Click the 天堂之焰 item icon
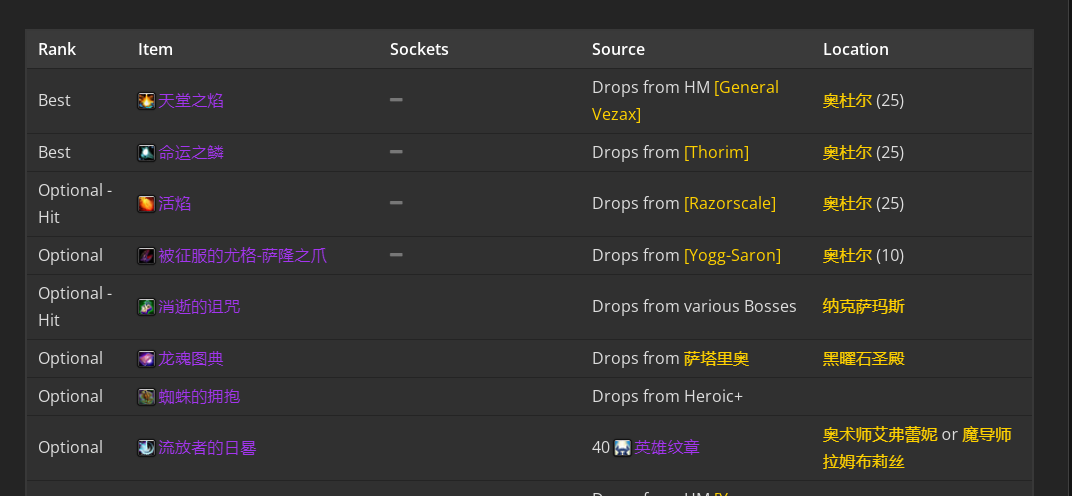Viewport: 1072px width, 496px height. pos(146,101)
